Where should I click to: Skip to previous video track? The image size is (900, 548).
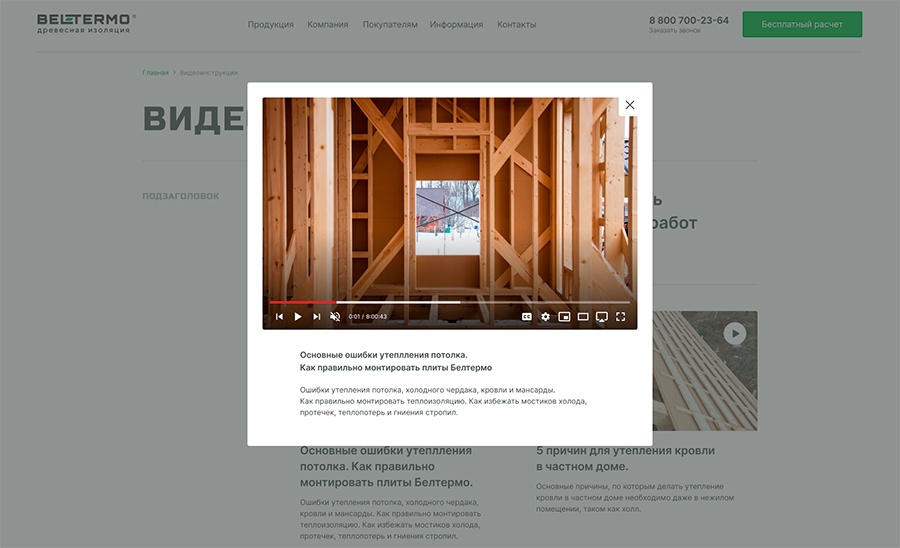(279, 317)
